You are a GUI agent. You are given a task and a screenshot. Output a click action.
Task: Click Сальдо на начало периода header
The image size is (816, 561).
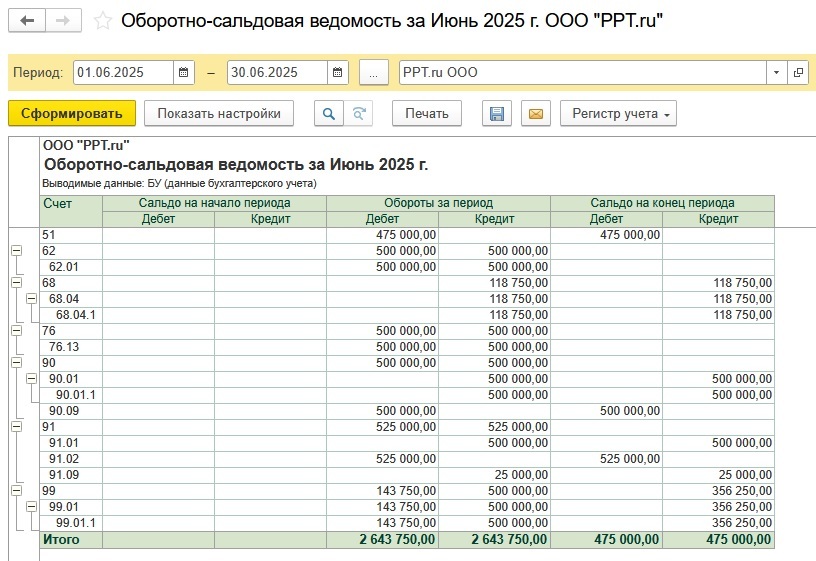[214, 203]
